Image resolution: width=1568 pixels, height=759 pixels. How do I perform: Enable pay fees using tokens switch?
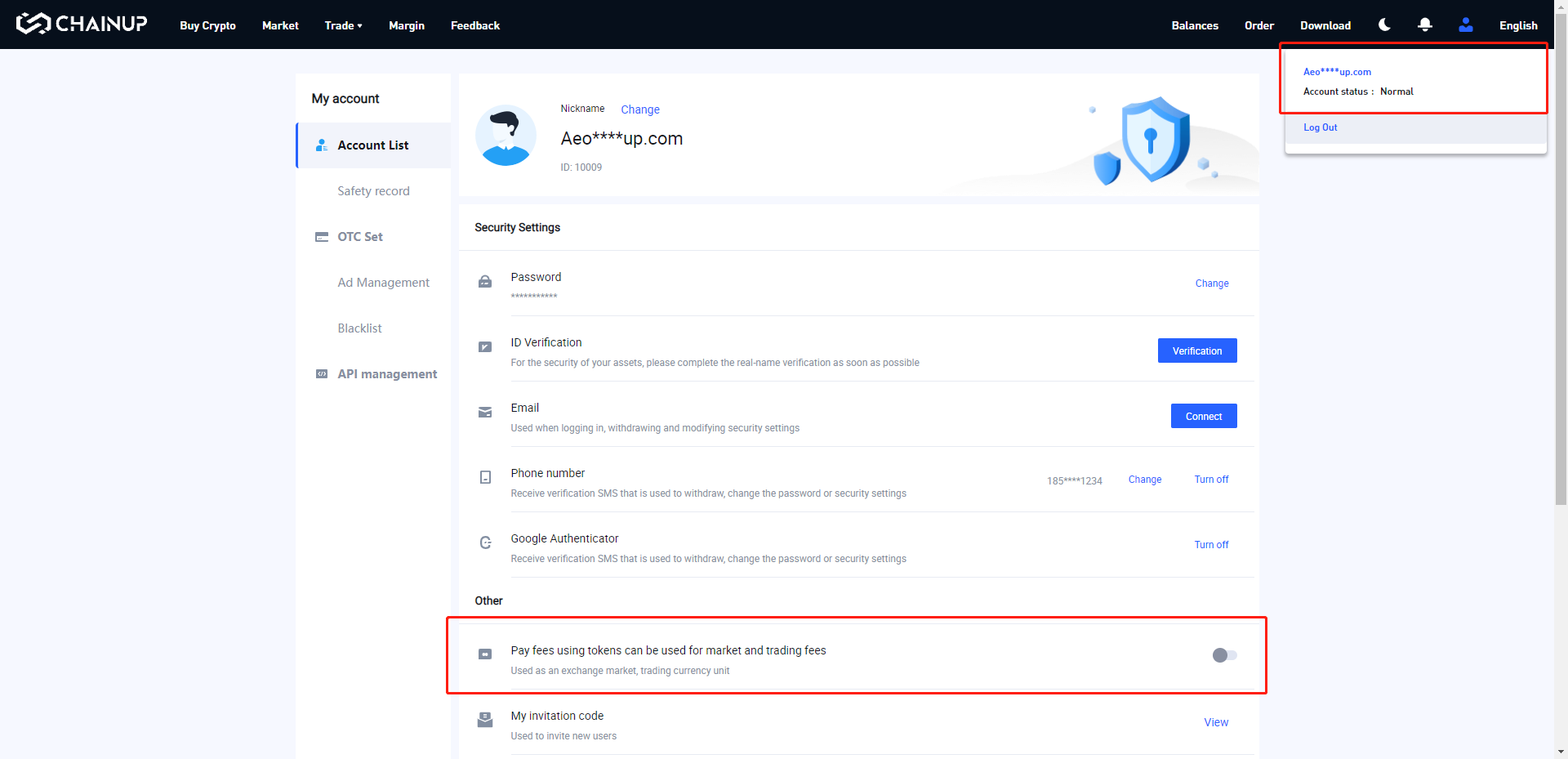(1224, 655)
